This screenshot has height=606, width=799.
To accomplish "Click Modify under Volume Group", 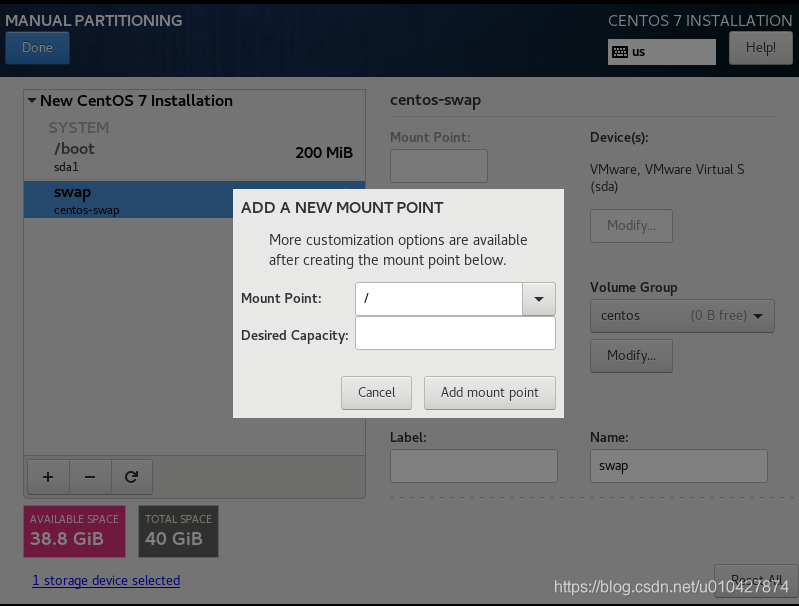I will pyautogui.click(x=631, y=356).
